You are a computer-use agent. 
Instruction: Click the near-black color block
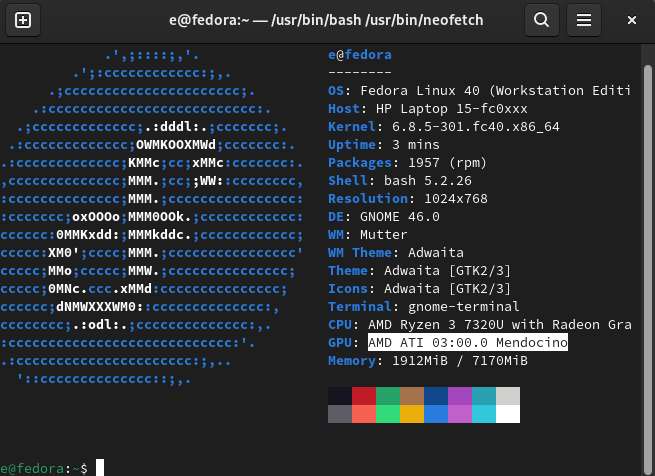tap(340, 396)
